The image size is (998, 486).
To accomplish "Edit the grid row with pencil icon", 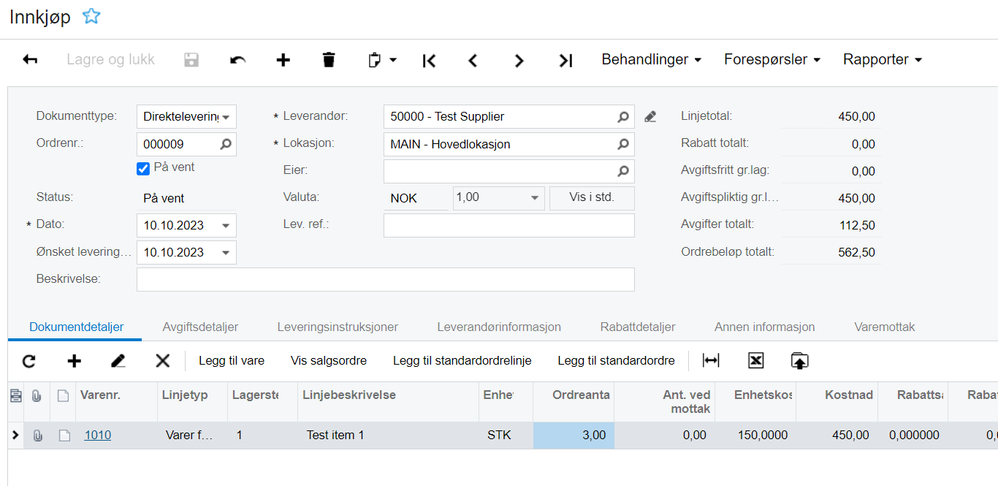I will (118, 361).
